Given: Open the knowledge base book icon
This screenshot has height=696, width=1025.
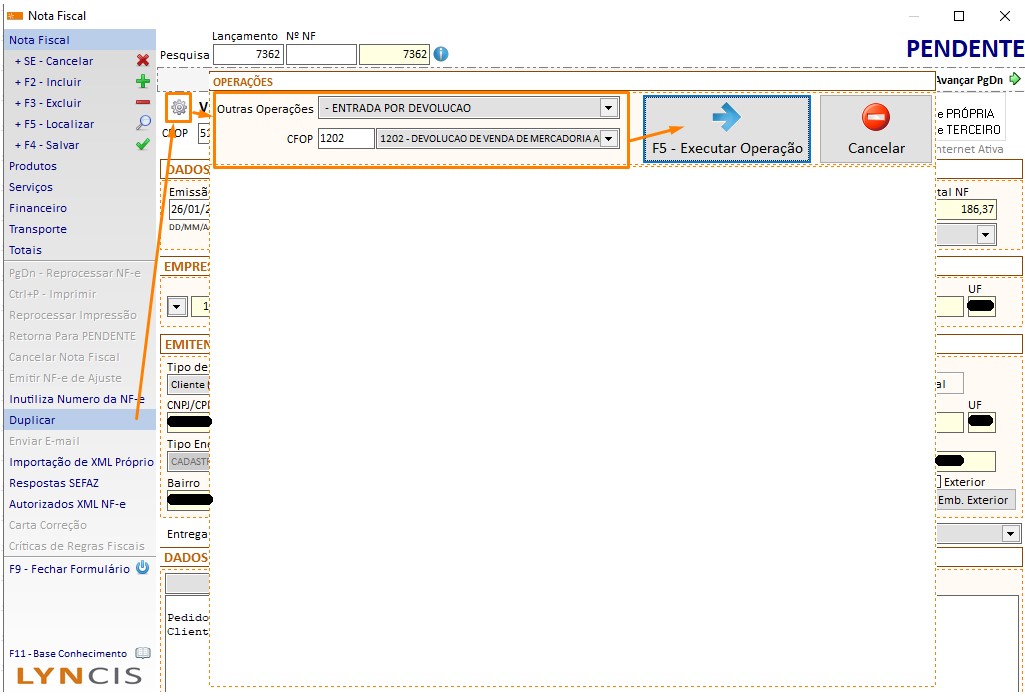Looking at the screenshot, I should (143, 653).
